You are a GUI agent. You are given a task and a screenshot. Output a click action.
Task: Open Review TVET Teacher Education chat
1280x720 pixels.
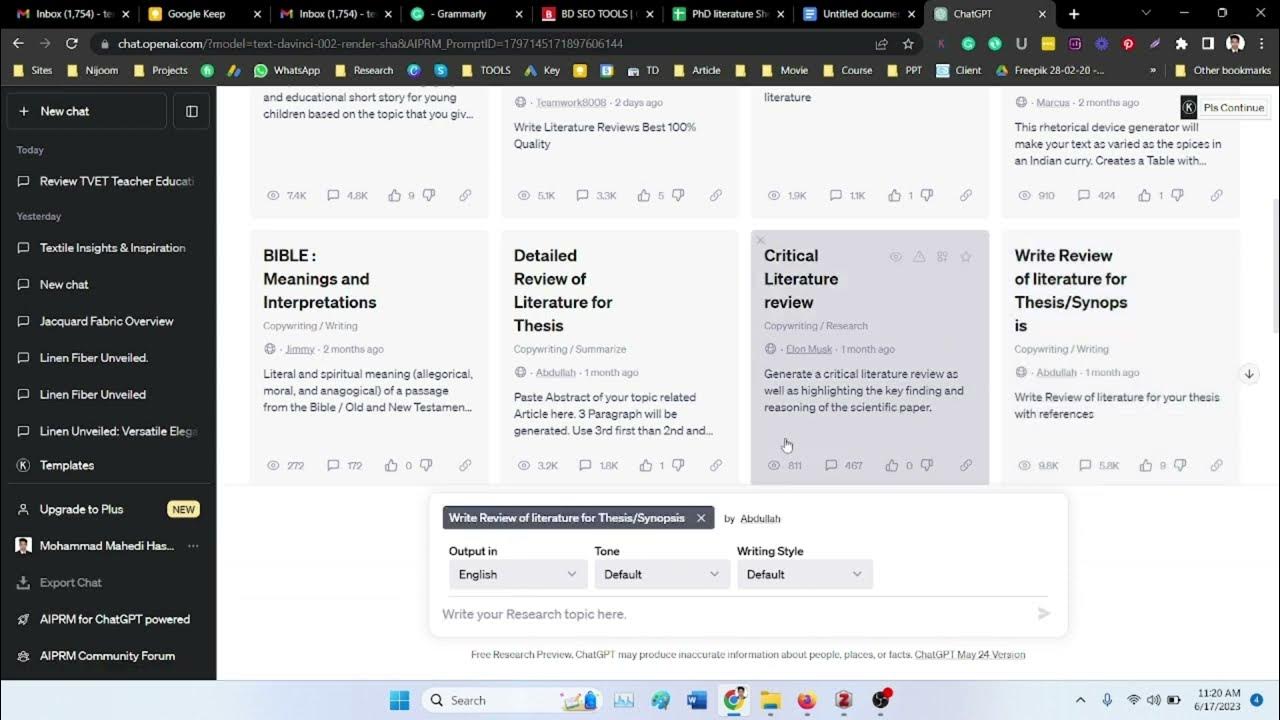108,181
